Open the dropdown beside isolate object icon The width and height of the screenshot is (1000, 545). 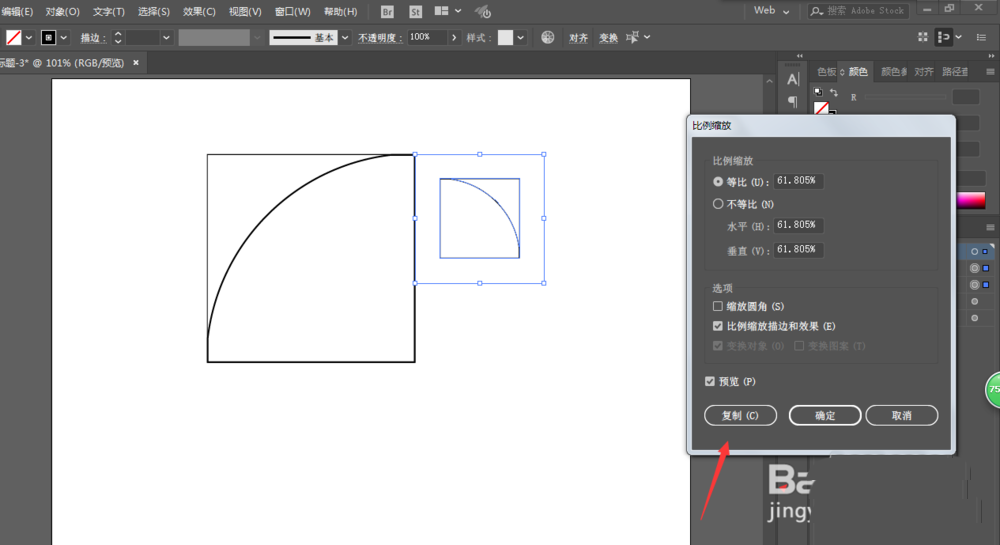pos(647,37)
